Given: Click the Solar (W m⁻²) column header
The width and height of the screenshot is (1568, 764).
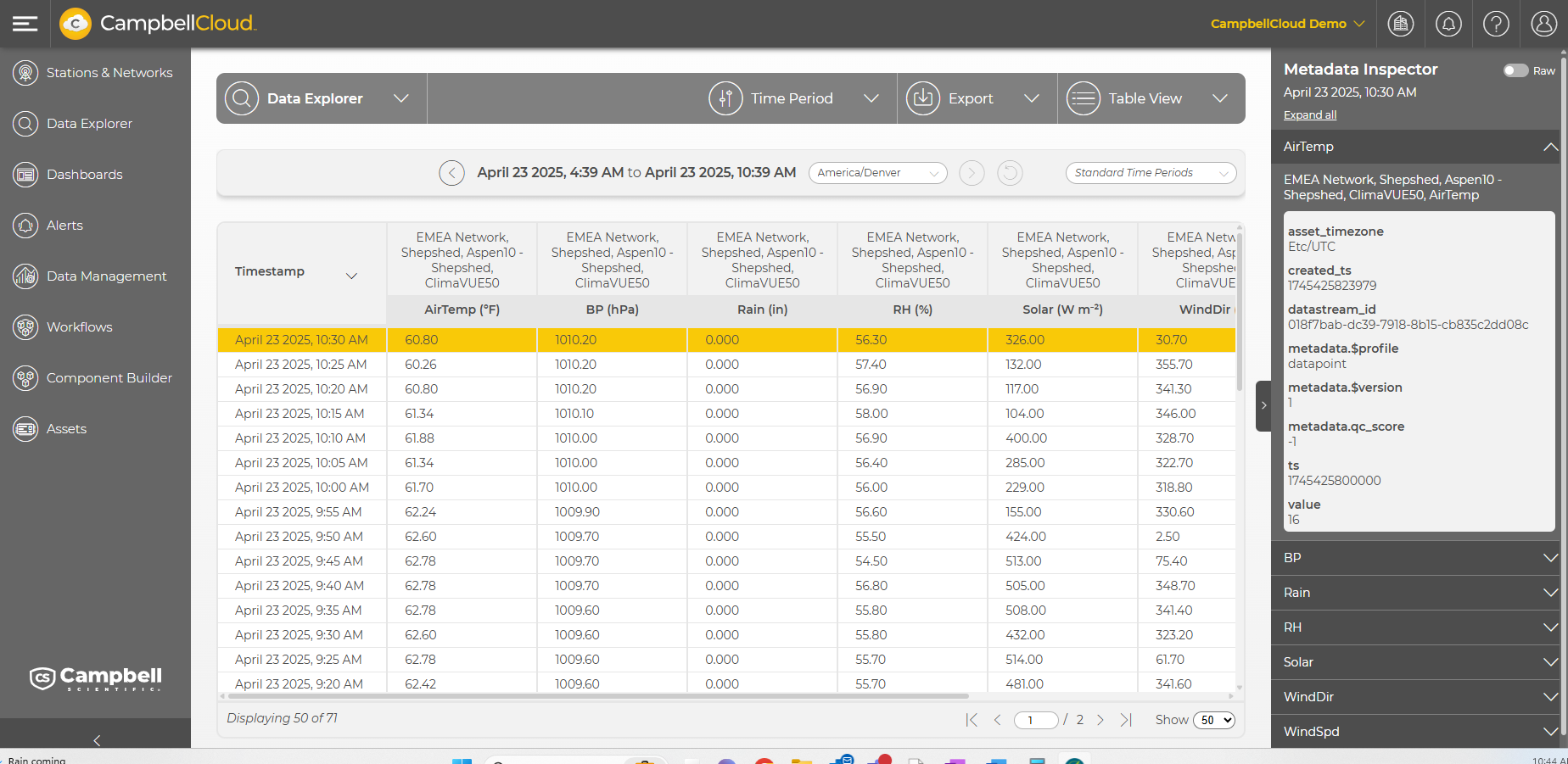Looking at the screenshot, I should point(1063,310).
